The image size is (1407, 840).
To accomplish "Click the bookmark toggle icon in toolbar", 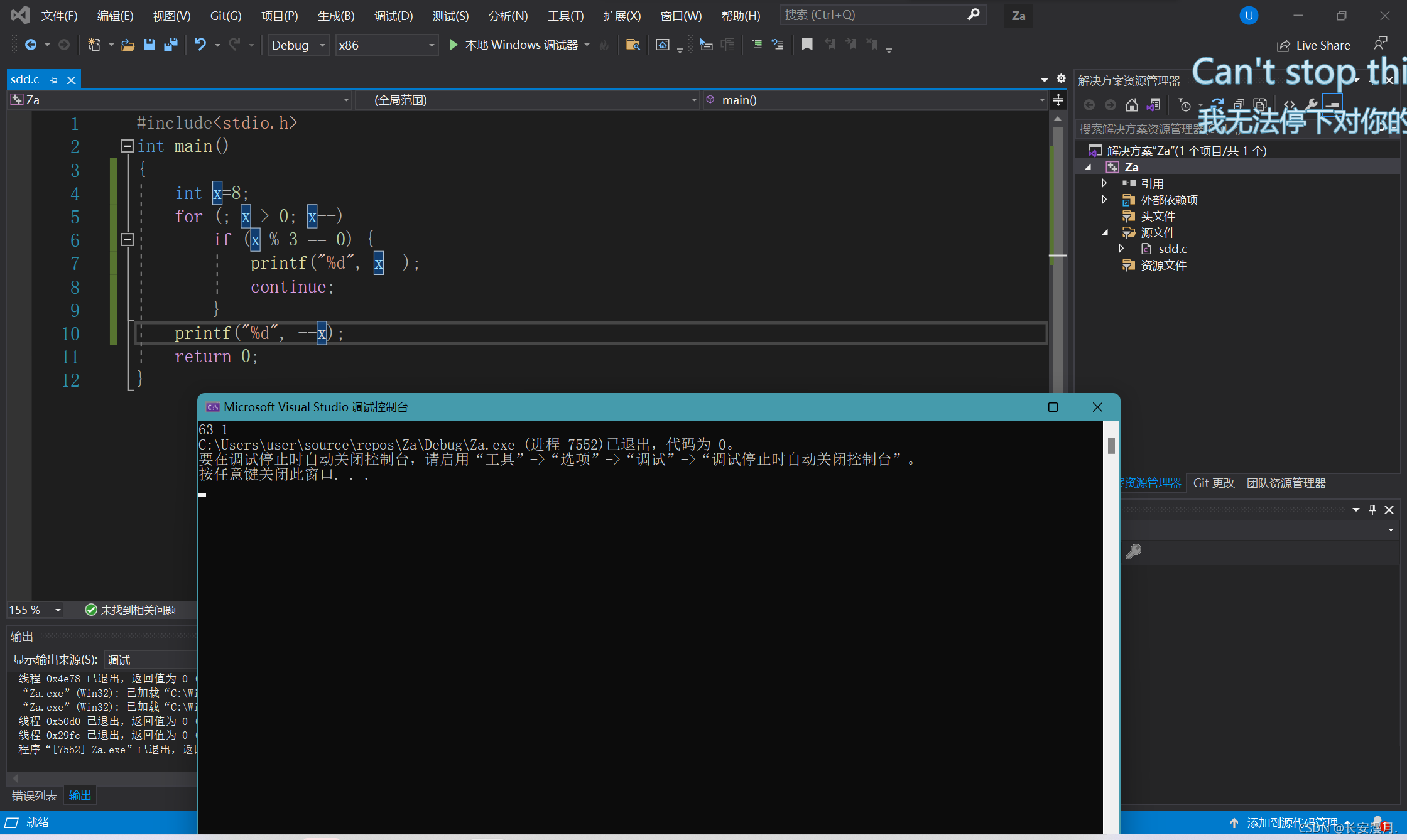I will click(807, 45).
